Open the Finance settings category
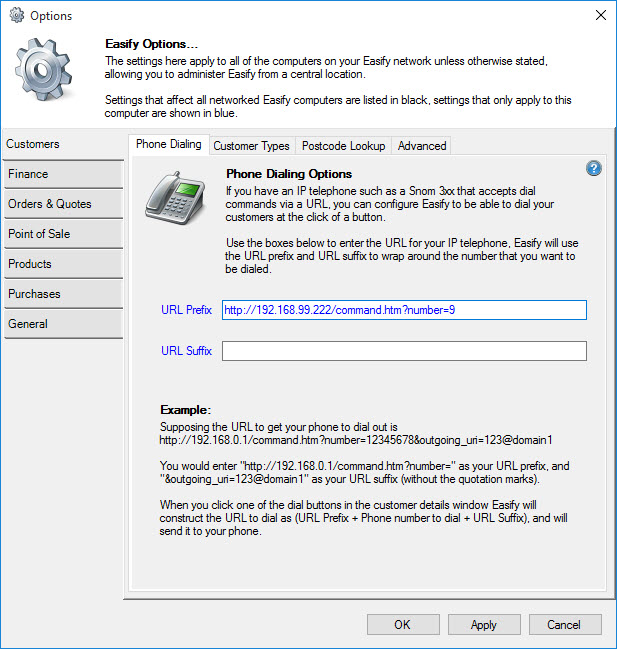The height and width of the screenshot is (649, 617). click(61, 174)
